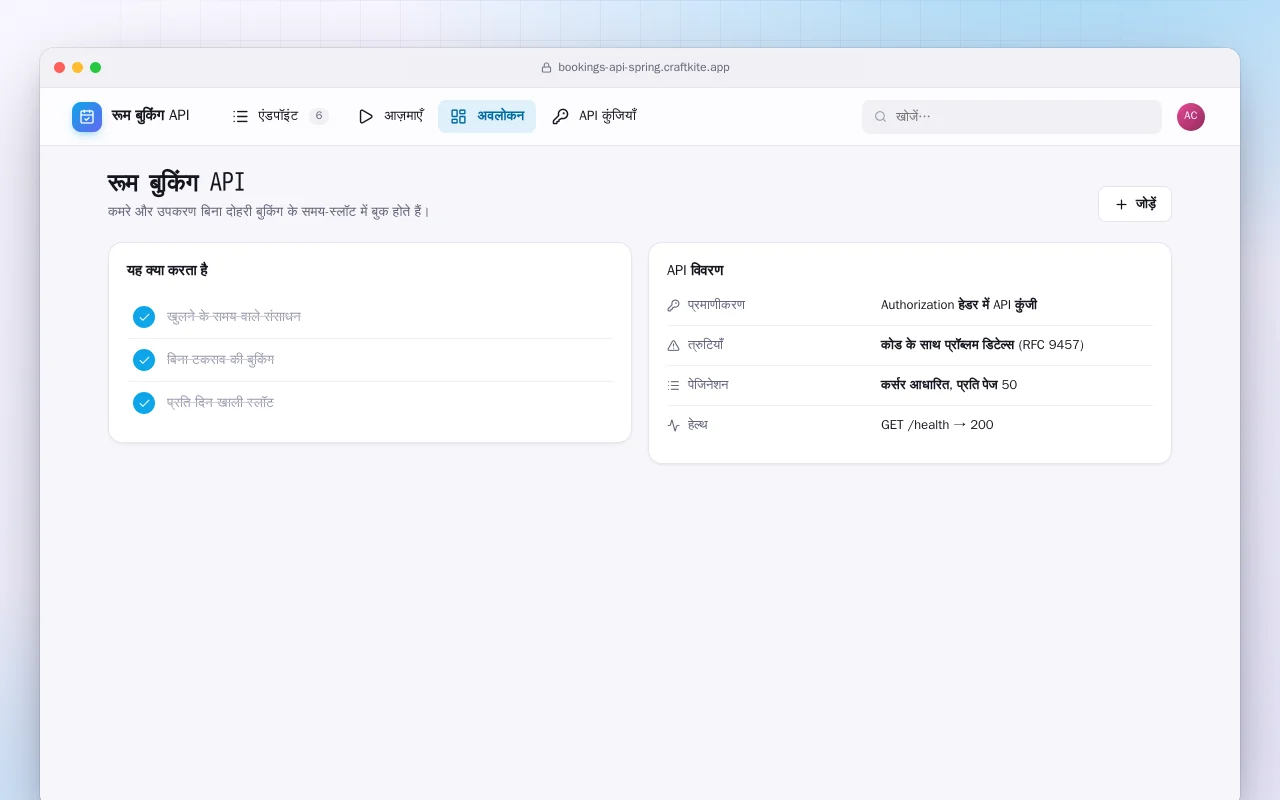
Task: Click the subtitle starting with कमरे और उपकरण
Action: click(269, 211)
